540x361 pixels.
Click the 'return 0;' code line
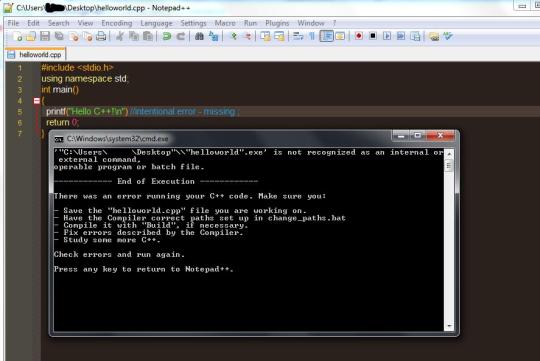pos(62,122)
